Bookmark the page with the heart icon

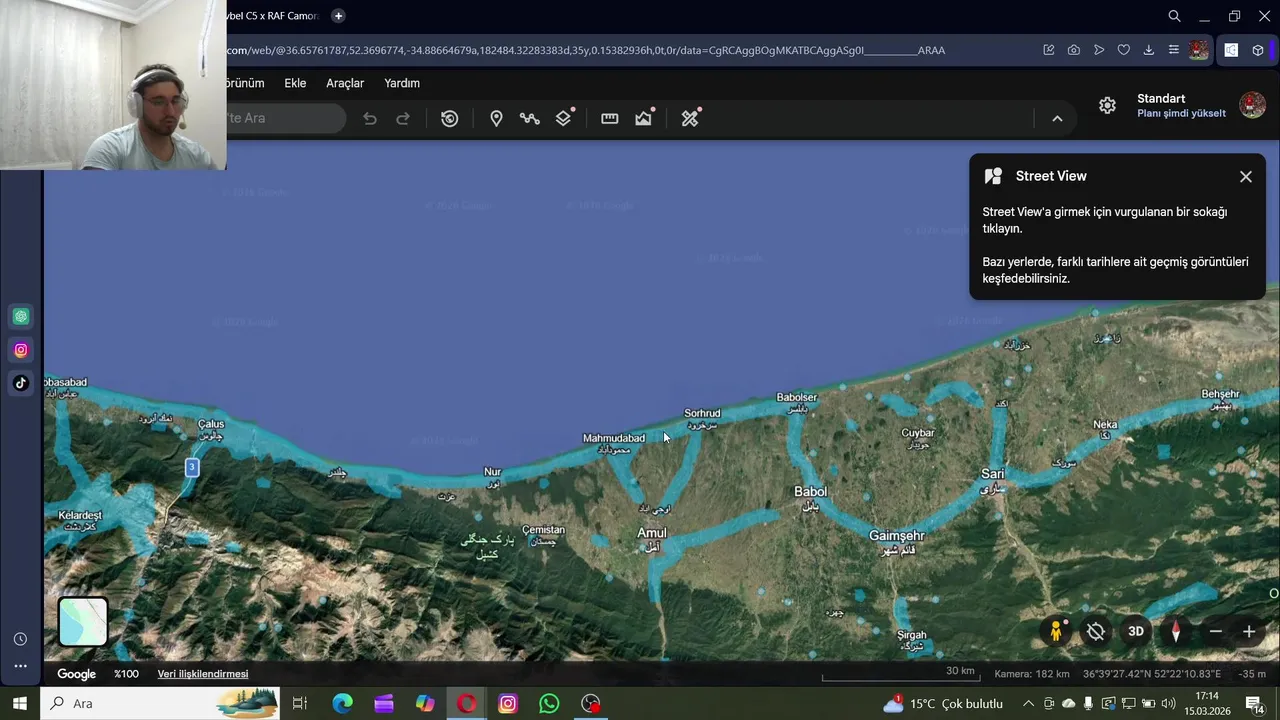point(1124,50)
